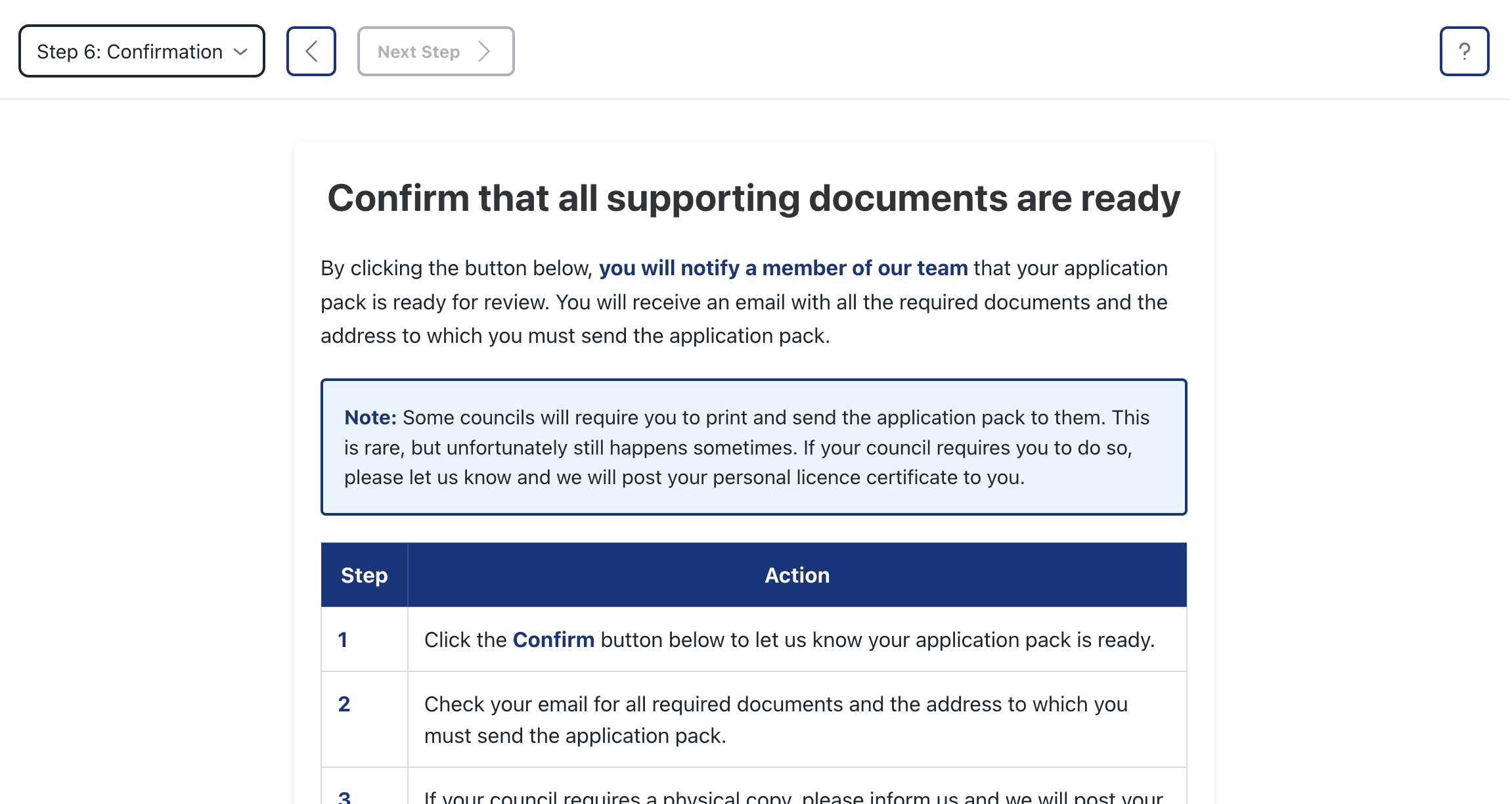Click the Next Step button
The image size is (1512, 804).
435,51
